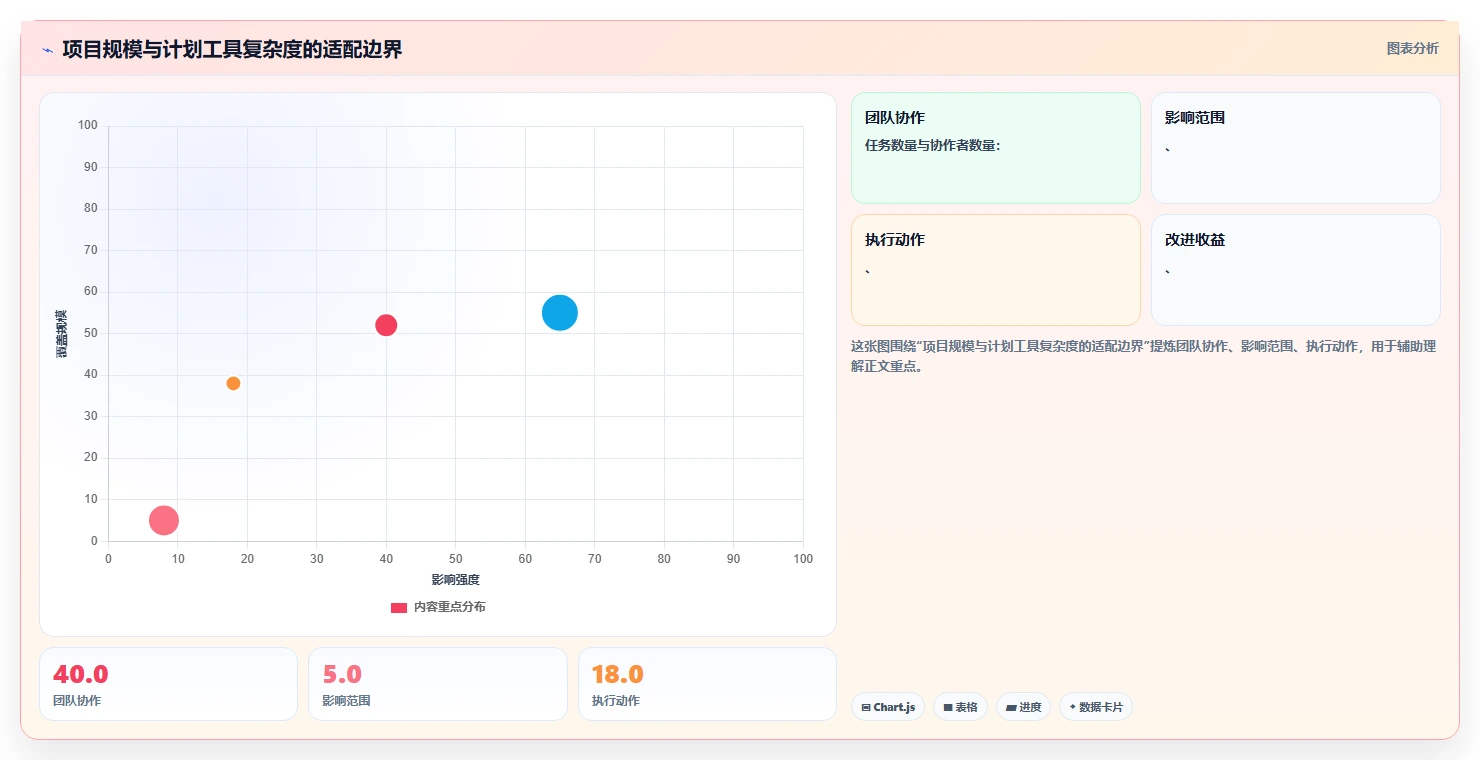Click the Chart.js tag
The height and width of the screenshot is (760, 1480).
(x=888, y=707)
